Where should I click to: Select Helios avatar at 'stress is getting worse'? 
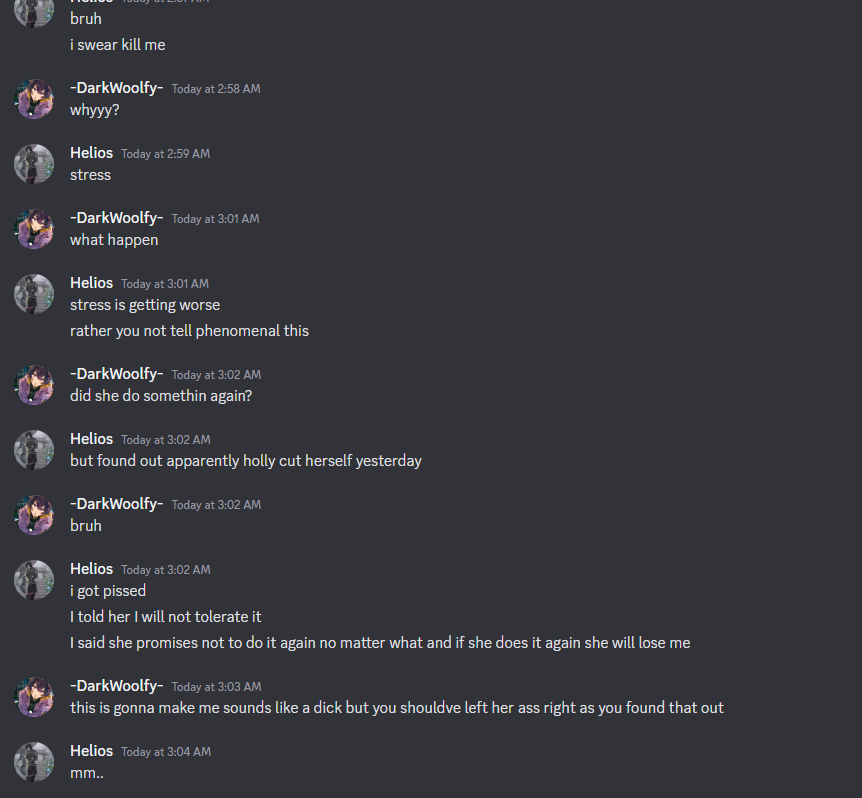(x=34, y=293)
